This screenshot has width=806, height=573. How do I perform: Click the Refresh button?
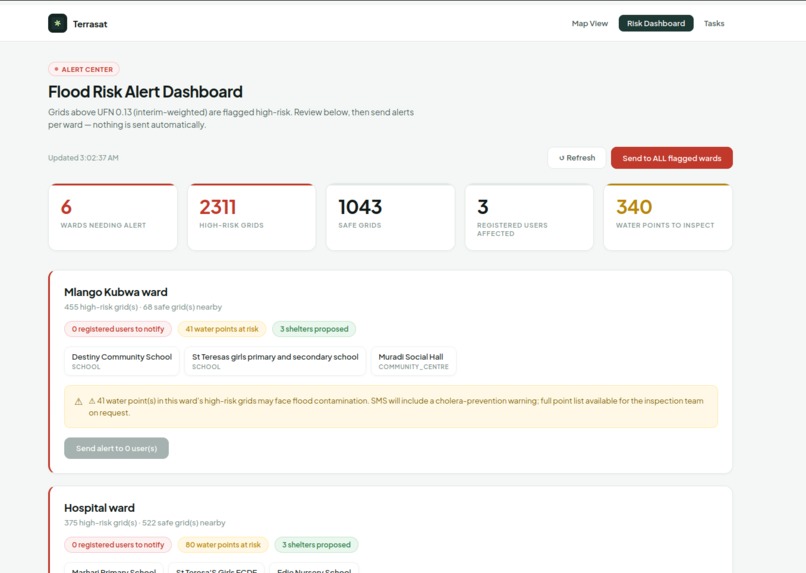(577, 158)
